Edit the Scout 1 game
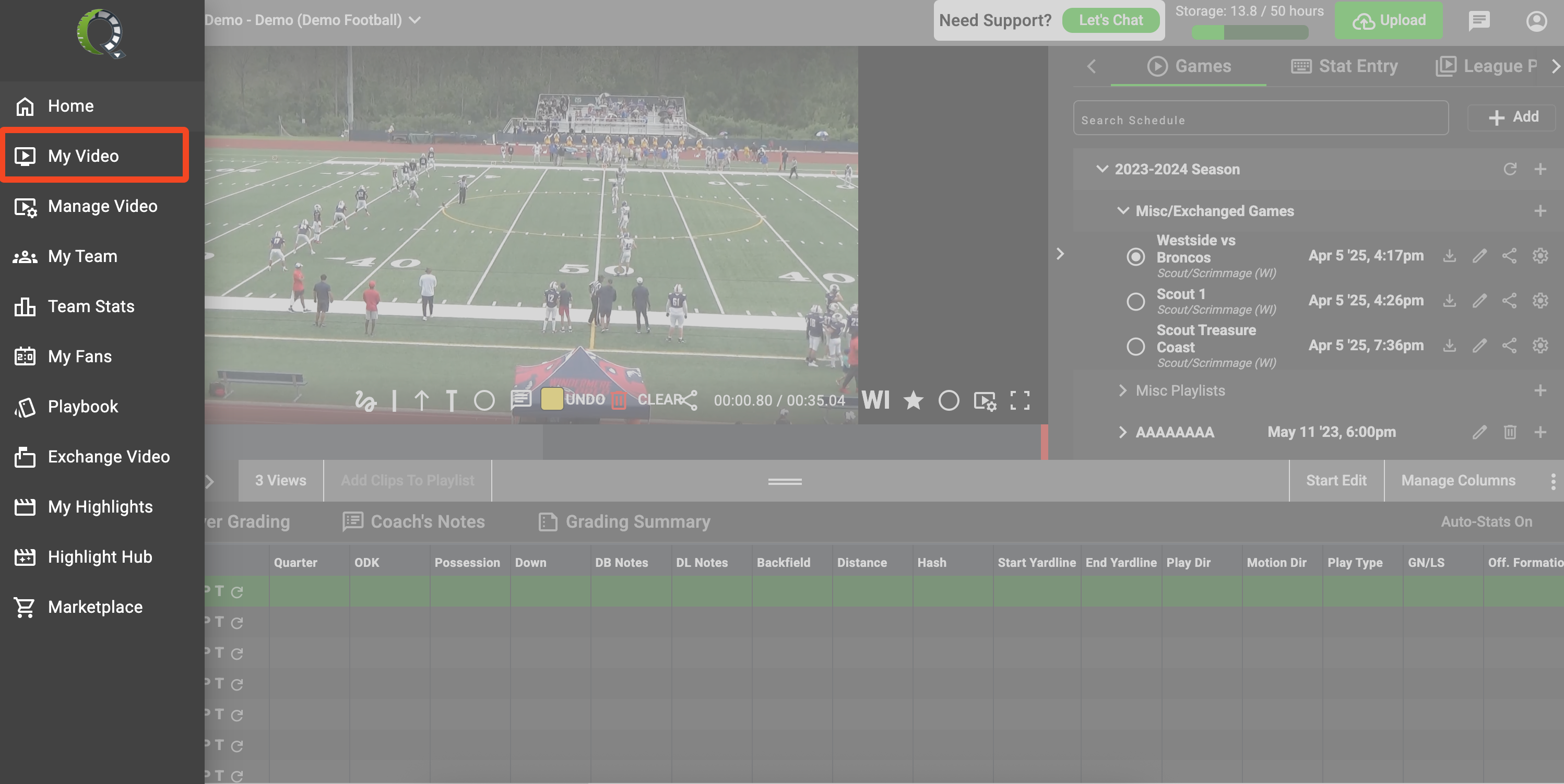The image size is (1564, 784). pos(1479,301)
